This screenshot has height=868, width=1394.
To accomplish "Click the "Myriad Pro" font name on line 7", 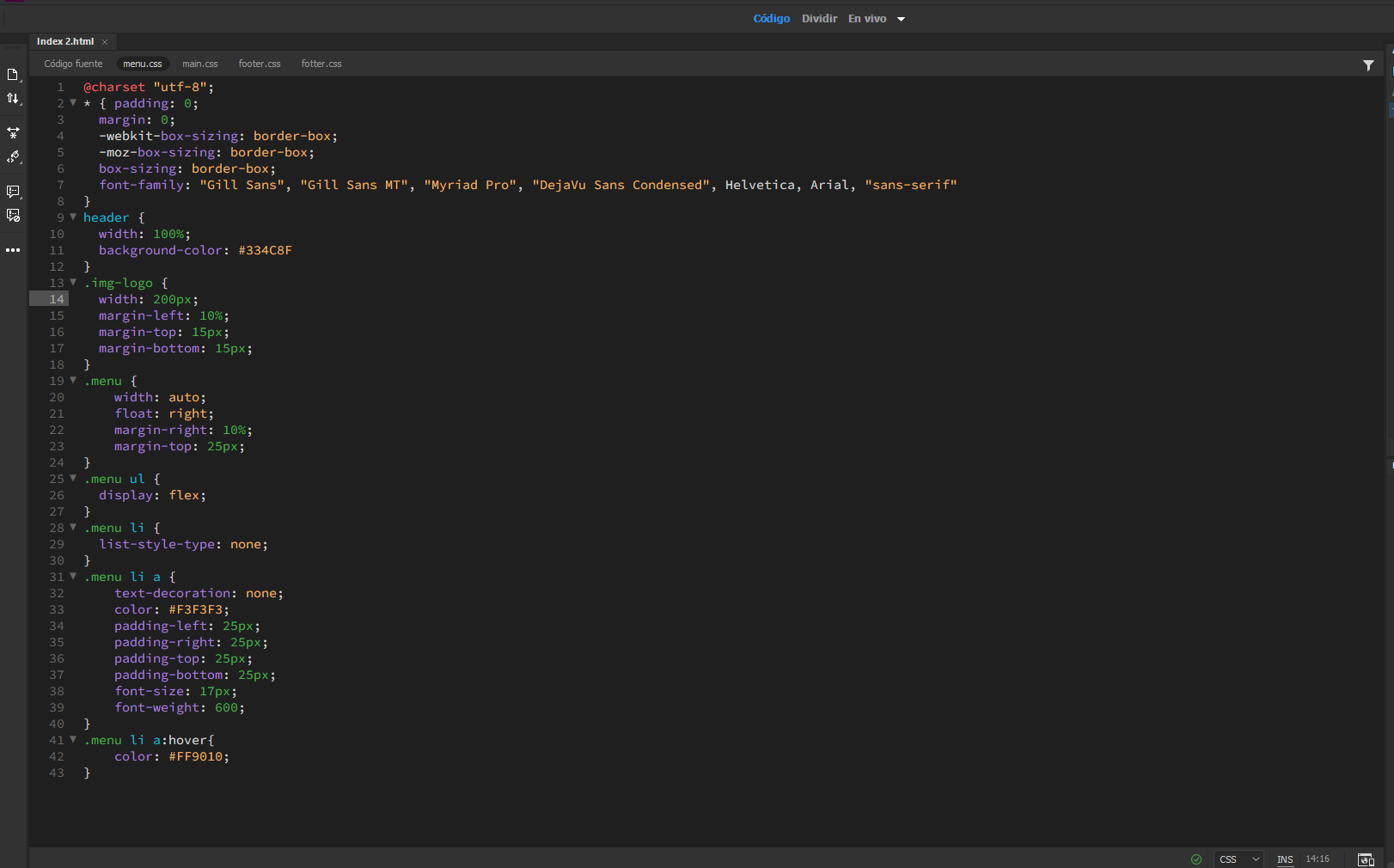I will click(x=470, y=185).
